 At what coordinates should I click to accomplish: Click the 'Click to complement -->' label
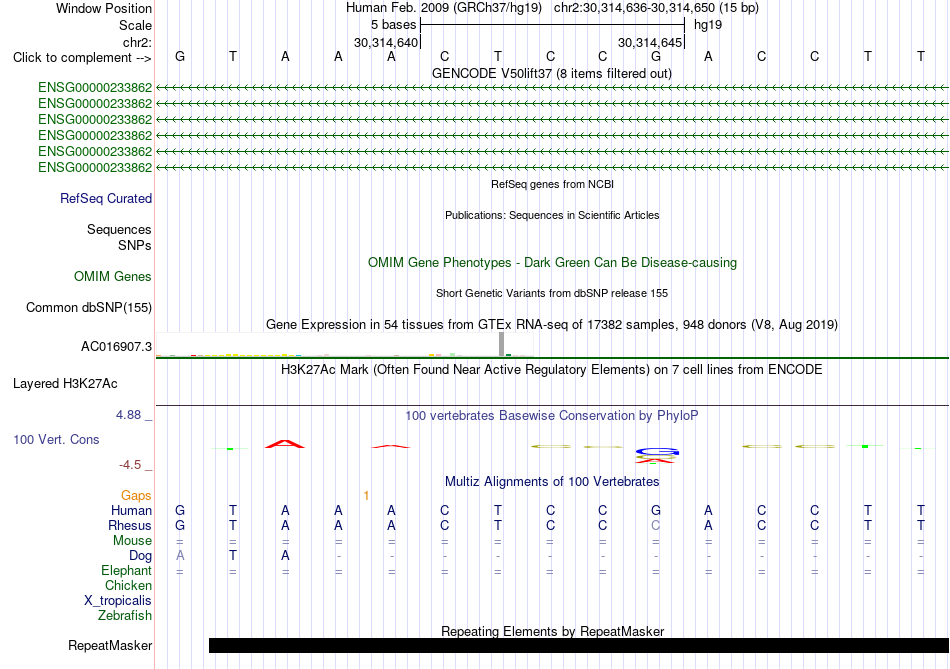coord(82,58)
